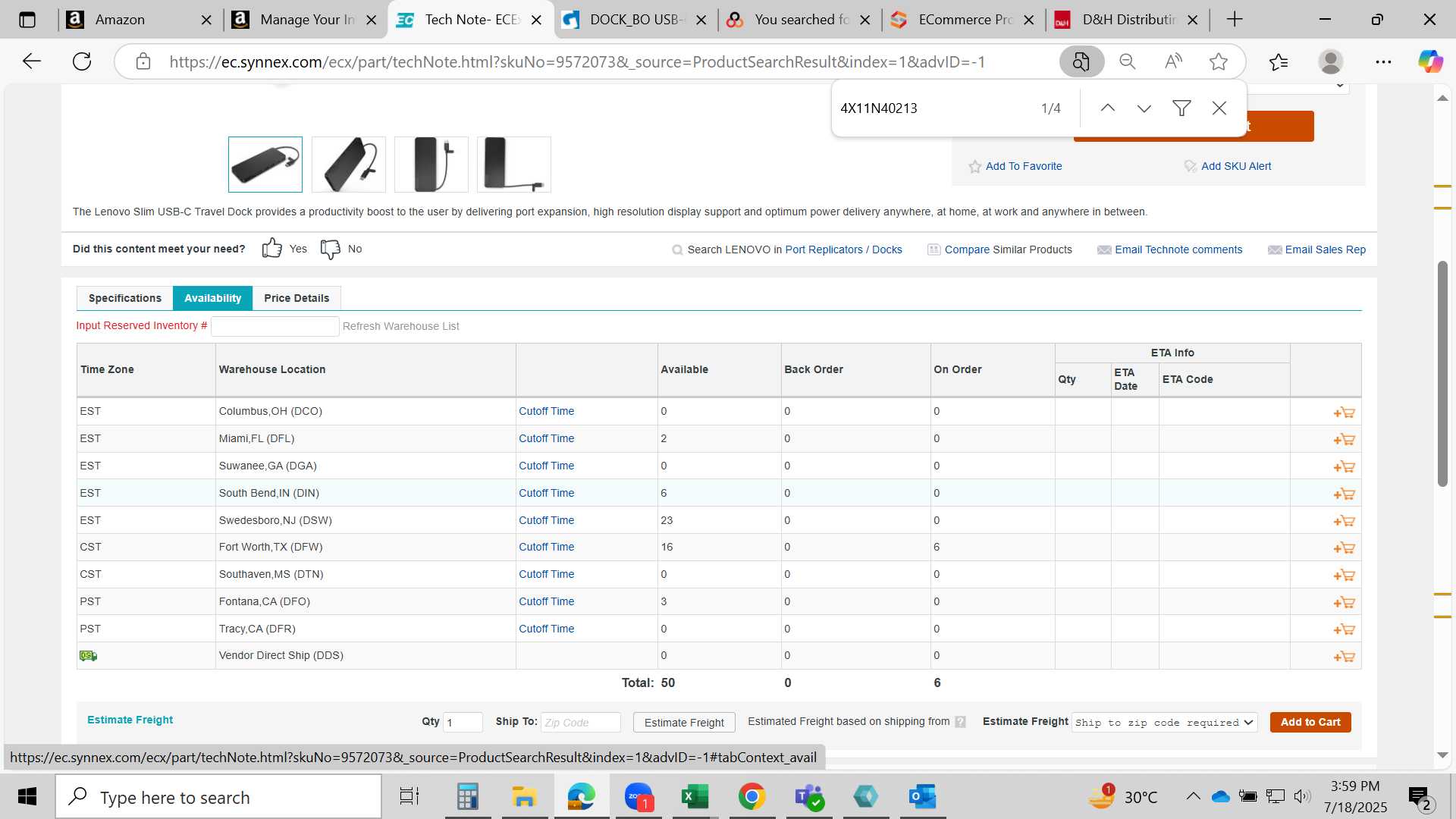Click Email Technote comments link
This screenshot has height=819, width=1456.
1178,250
